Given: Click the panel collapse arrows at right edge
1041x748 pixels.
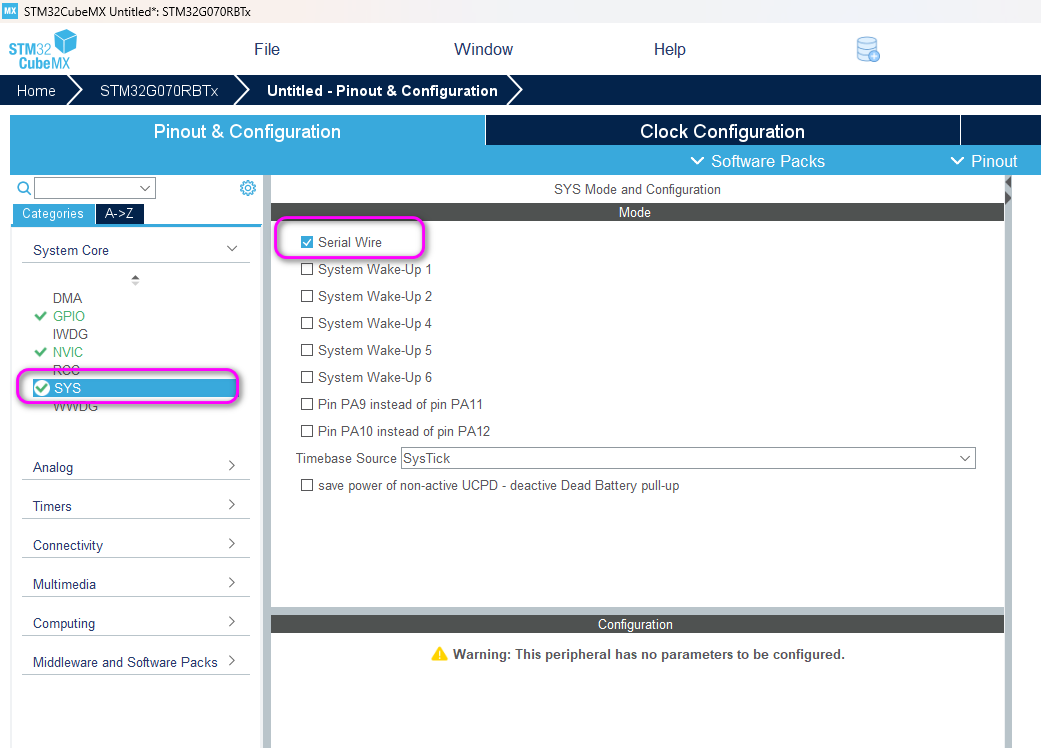Looking at the screenshot, I should click(1008, 190).
